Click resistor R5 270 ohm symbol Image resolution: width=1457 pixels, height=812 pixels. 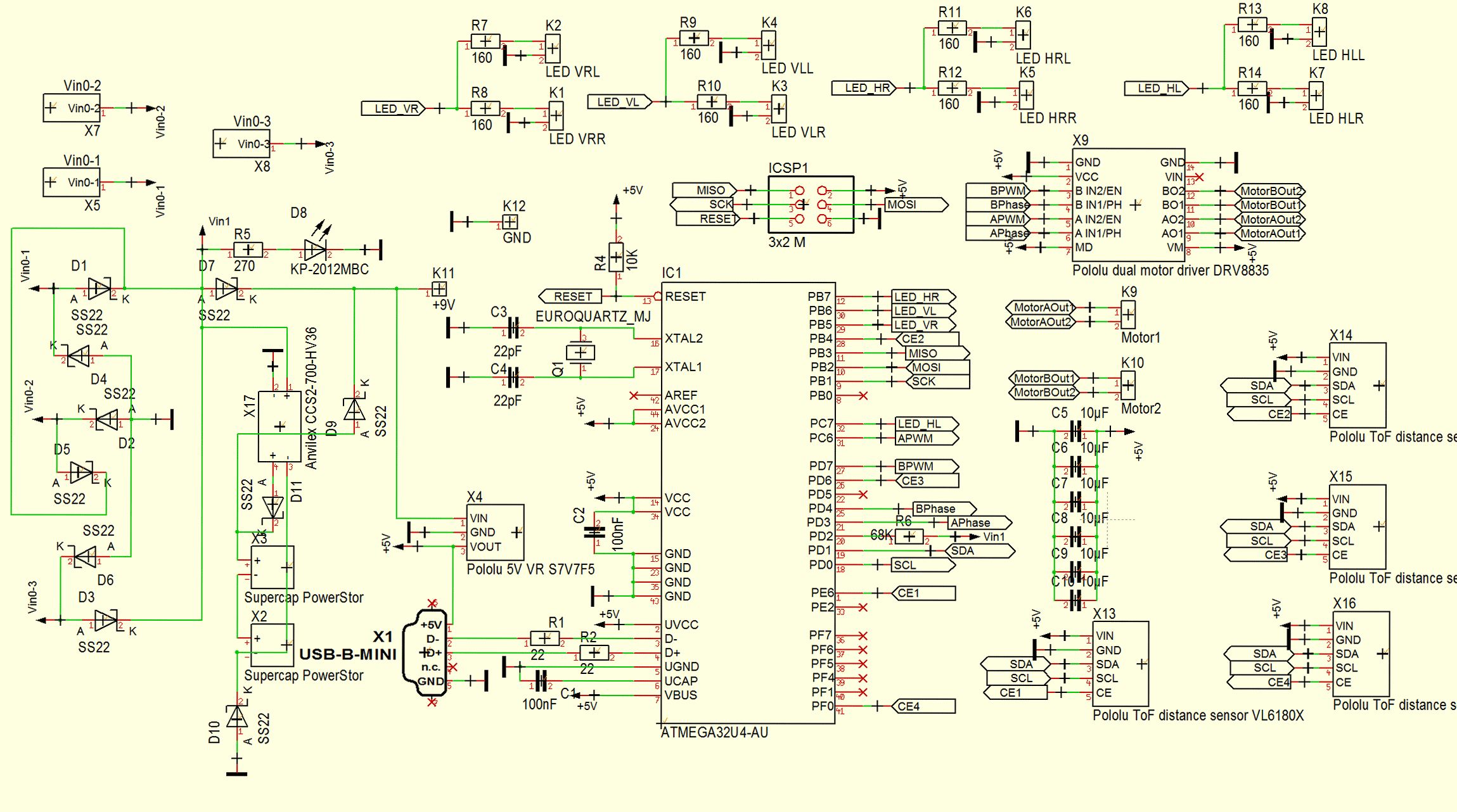248,250
